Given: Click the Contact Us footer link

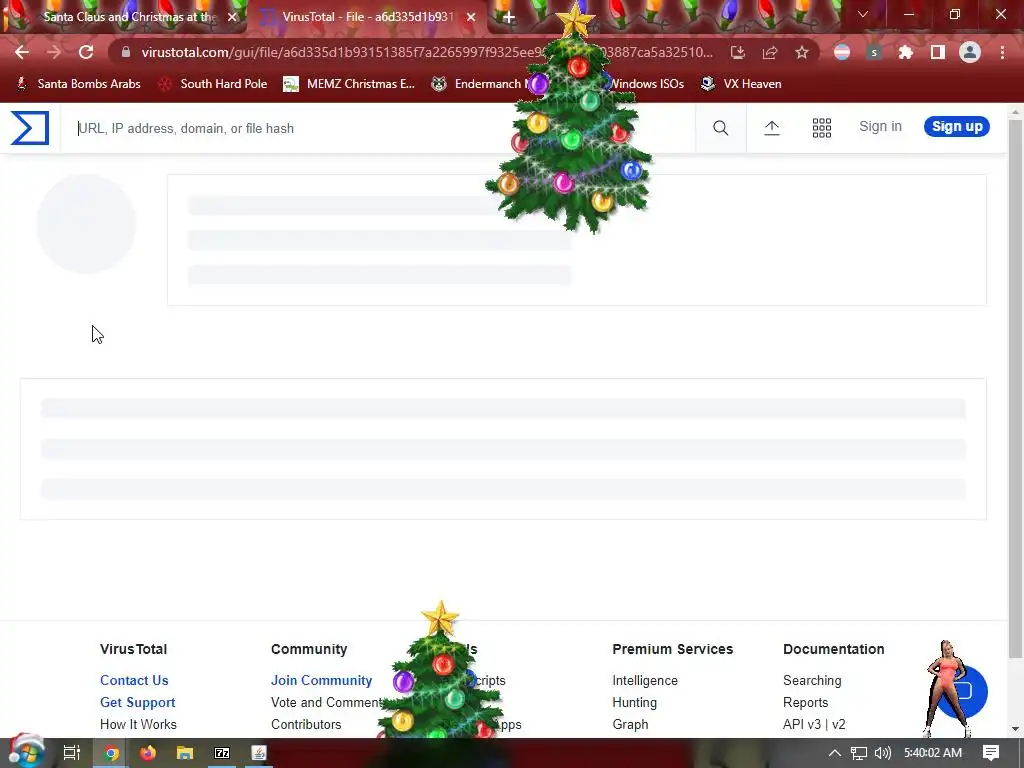Looking at the screenshot, I should pos(134,680).
